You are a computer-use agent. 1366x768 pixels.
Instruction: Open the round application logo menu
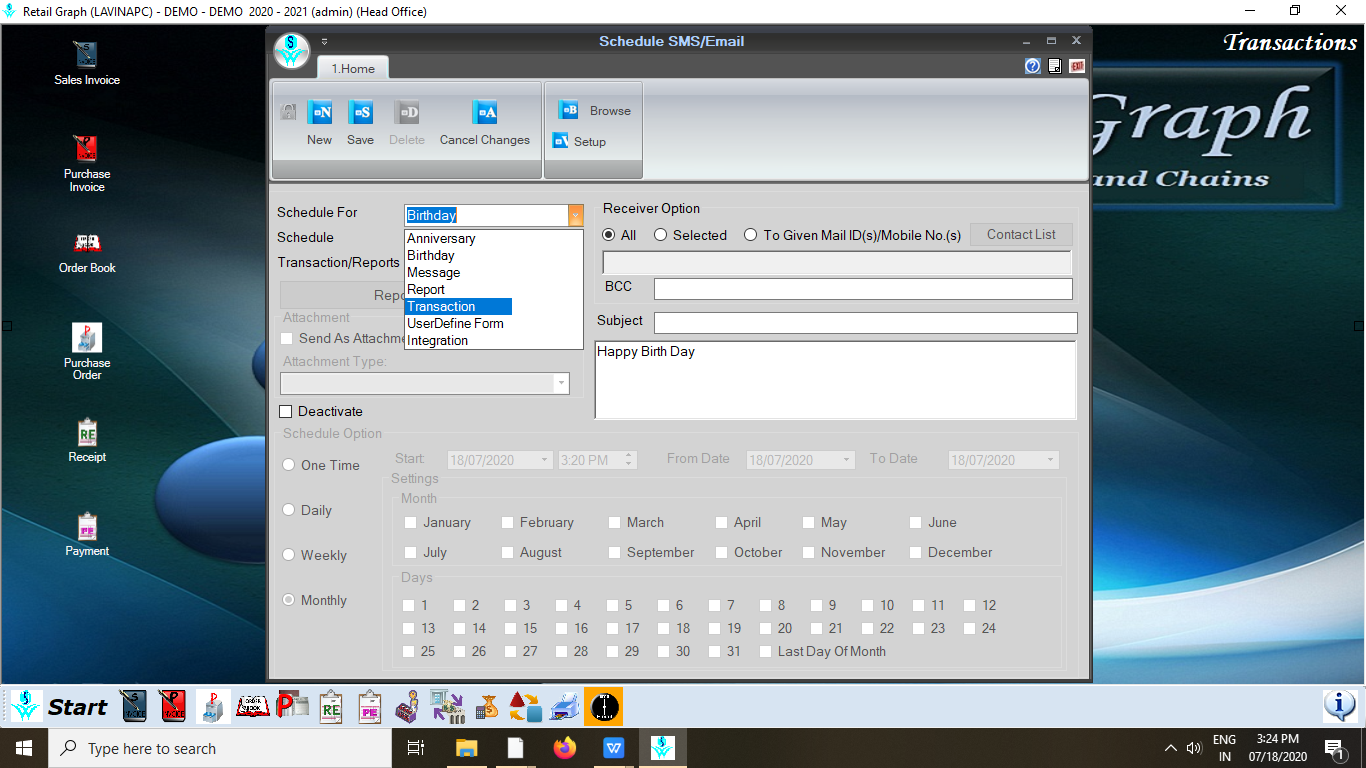click(x=292, y=50)
